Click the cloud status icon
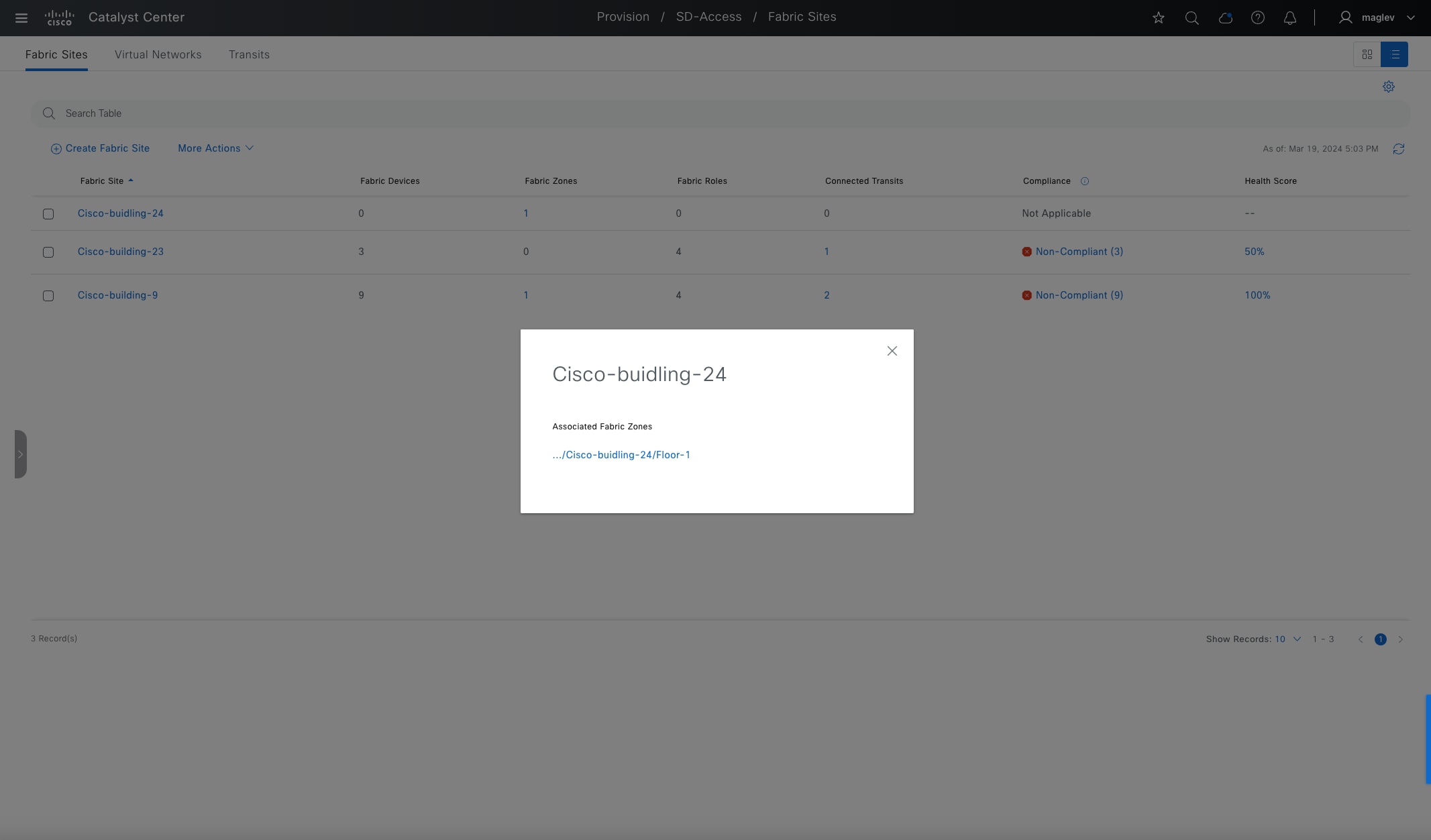1431x840 pixels. click(x=1225, y=18)
